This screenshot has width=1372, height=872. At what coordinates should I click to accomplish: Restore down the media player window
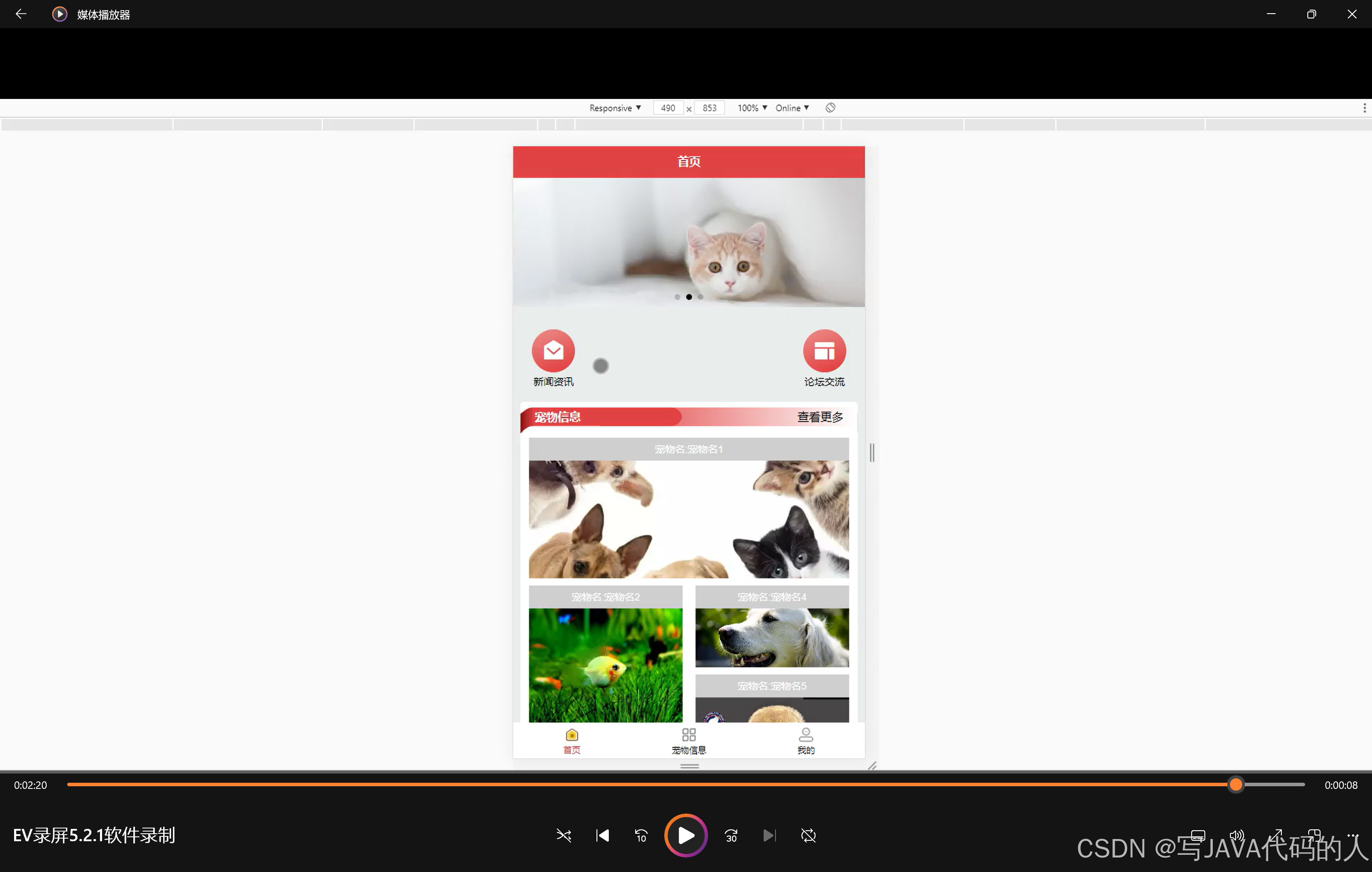[1311, 14]
